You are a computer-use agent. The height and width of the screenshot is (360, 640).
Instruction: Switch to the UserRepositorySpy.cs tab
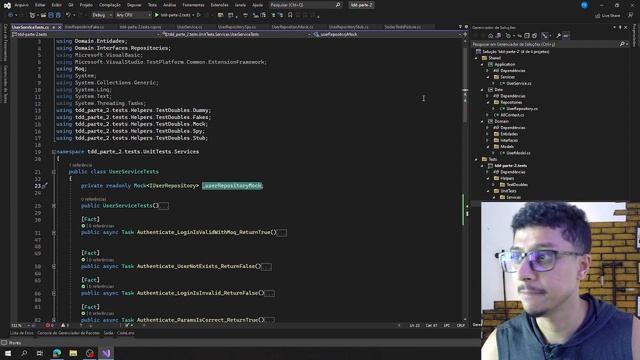click(x=237, y=27)
